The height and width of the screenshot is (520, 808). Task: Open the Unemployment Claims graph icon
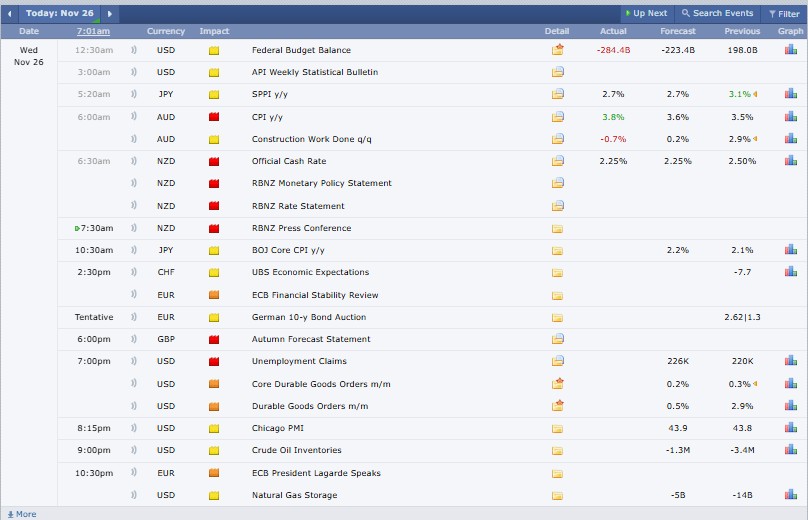(790, 361)
